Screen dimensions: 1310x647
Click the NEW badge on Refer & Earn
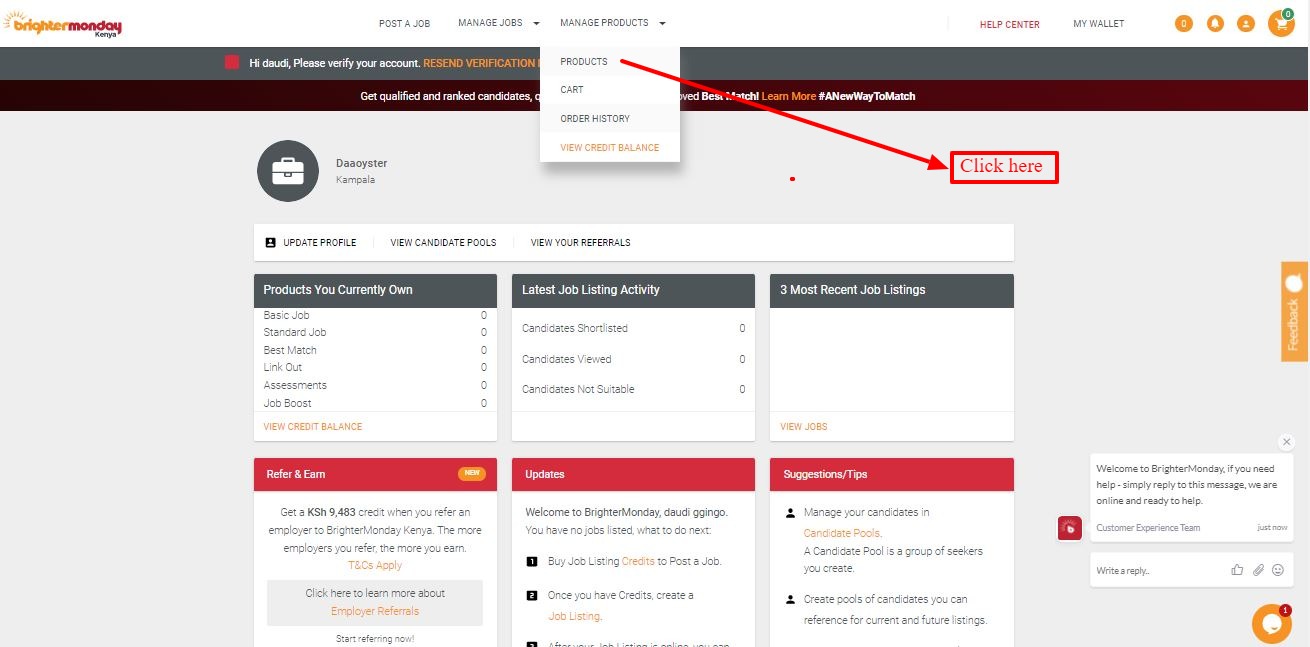pyautogui.click(x=472, y=474)
